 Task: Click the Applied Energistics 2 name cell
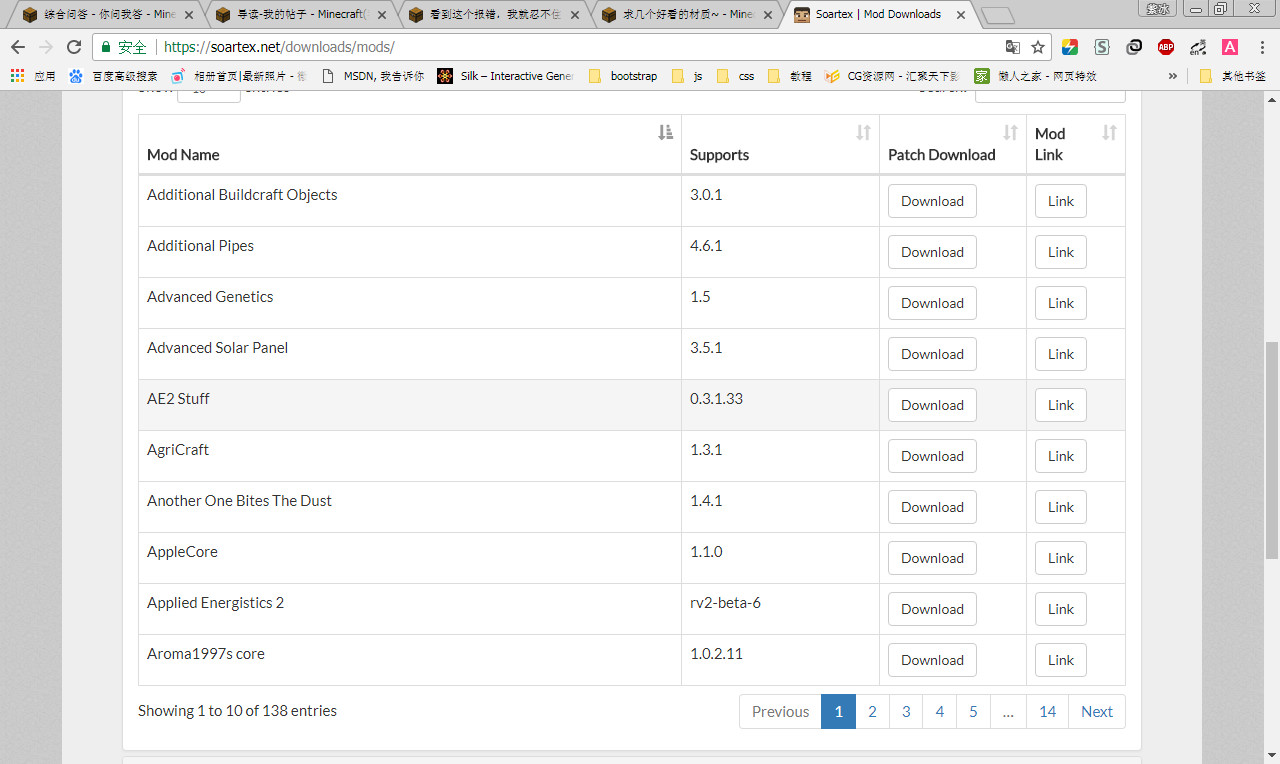410,609
